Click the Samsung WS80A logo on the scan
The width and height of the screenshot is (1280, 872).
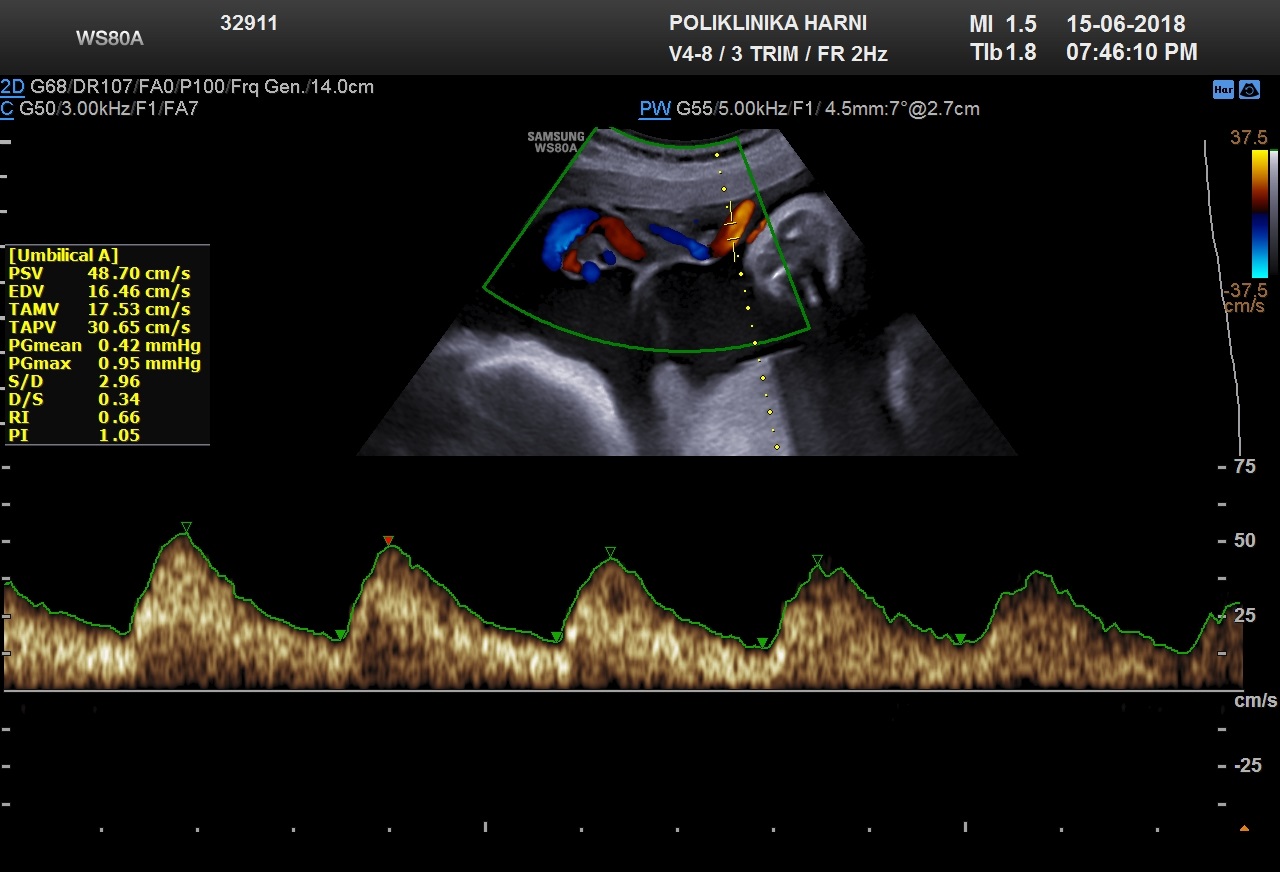(556, 142)
